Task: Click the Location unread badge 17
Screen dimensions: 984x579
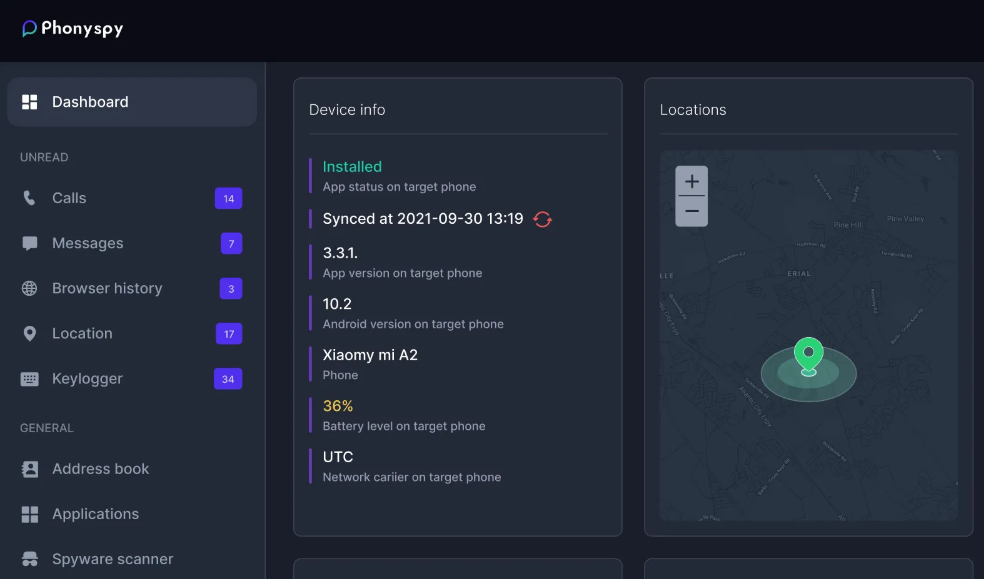Action: (x=228, y=334)
